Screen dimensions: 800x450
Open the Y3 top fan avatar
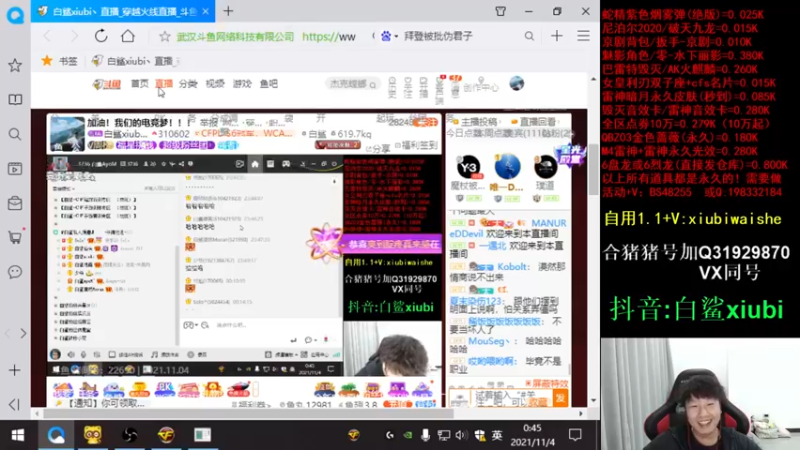point(468,167)
